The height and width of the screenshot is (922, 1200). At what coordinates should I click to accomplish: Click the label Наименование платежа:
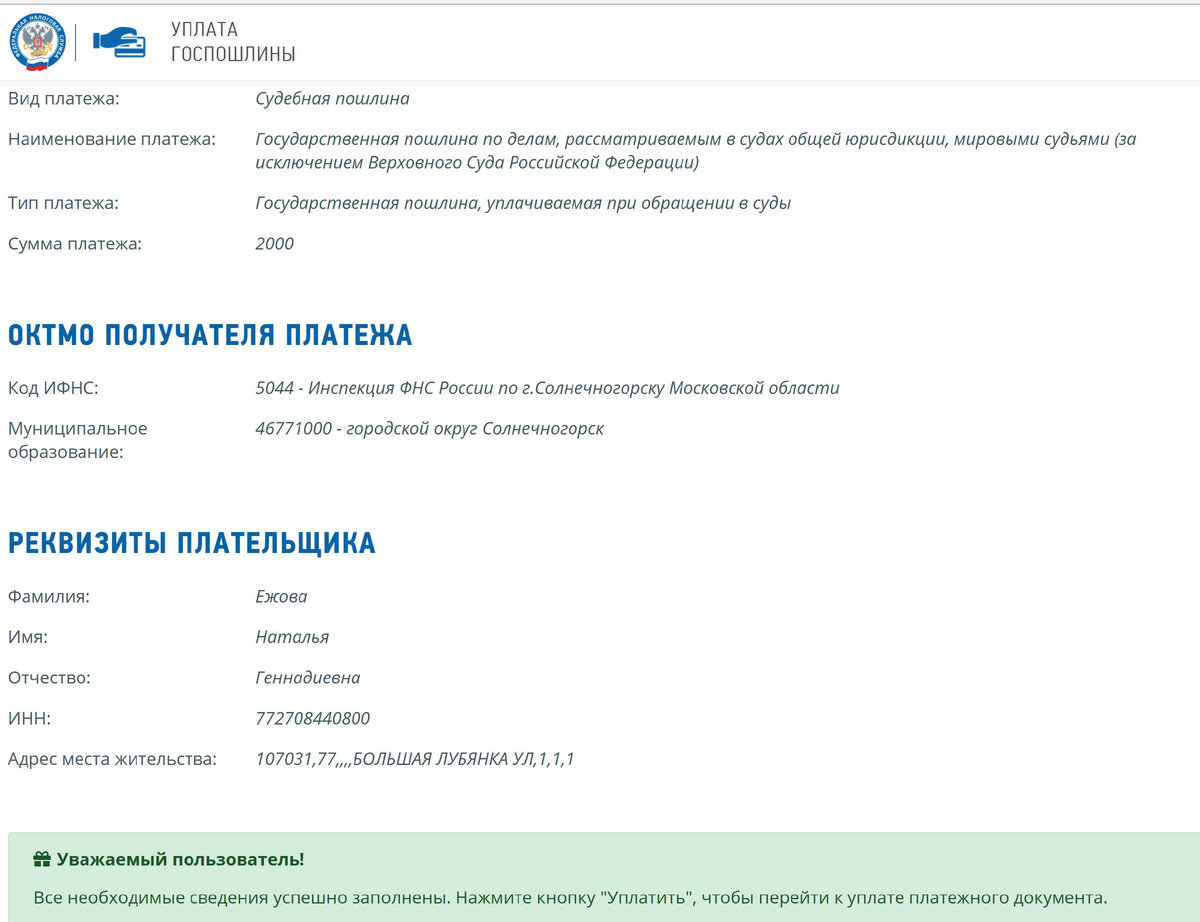click(x=112, y=139)
